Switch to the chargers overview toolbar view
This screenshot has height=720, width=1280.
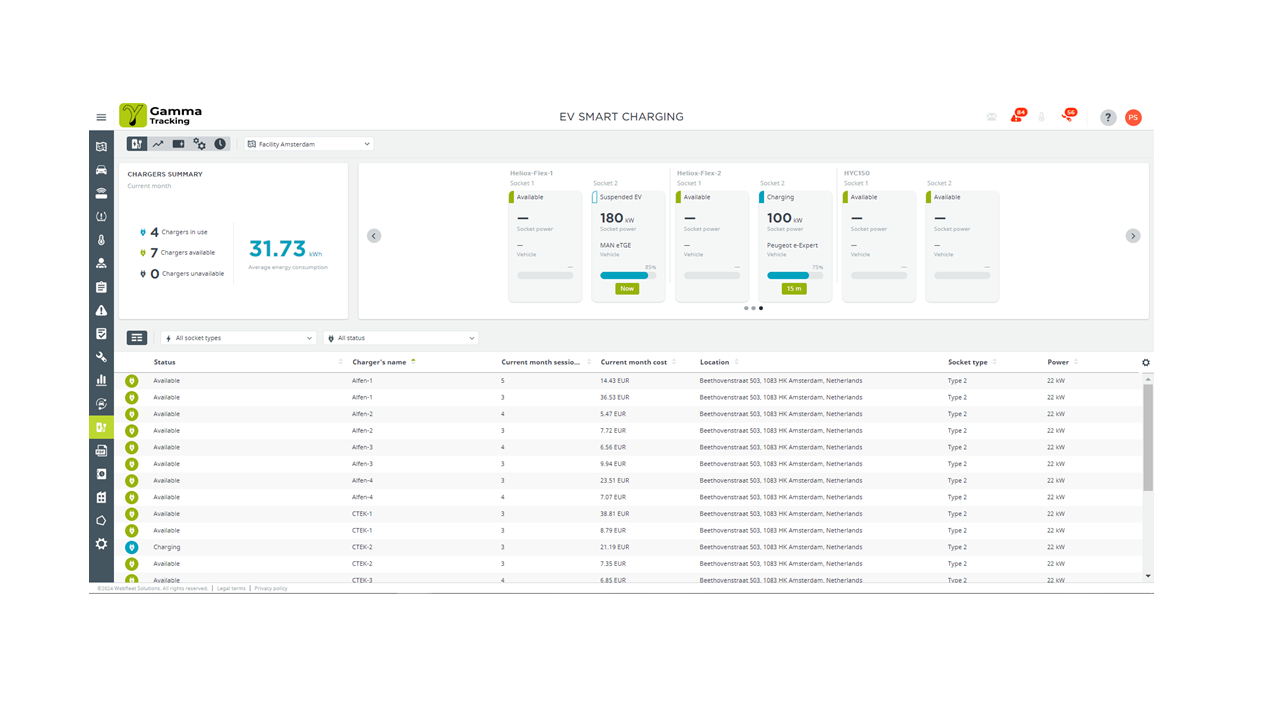point(137,144)
